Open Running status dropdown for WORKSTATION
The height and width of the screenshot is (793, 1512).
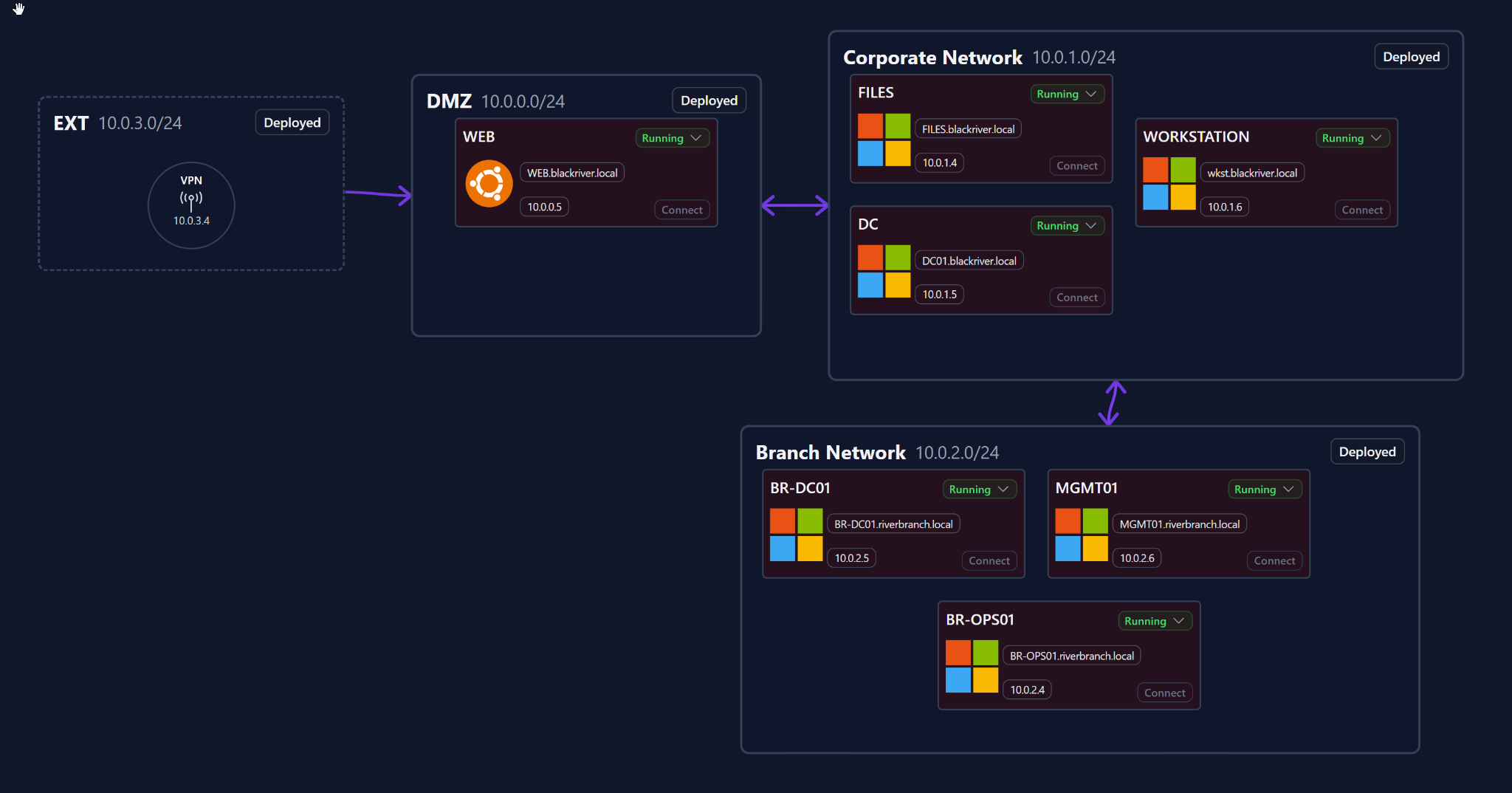coord(1353,138)
